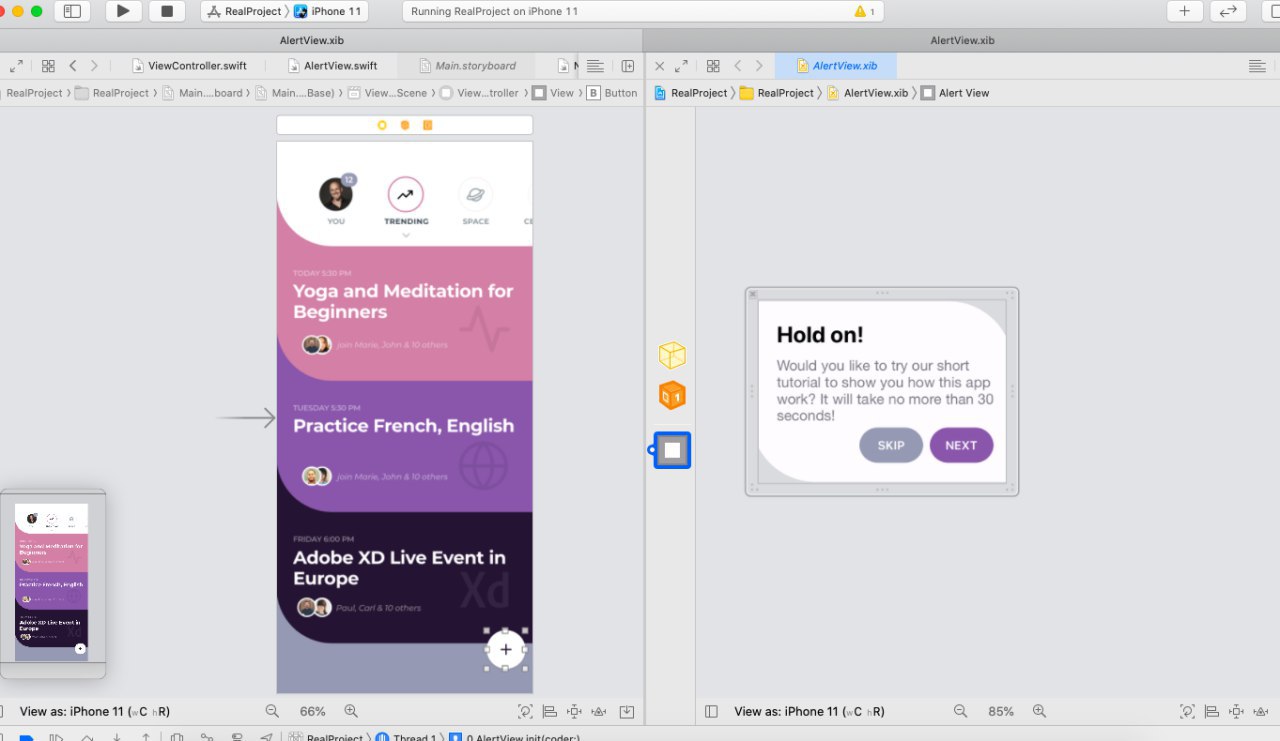Image resolution: width=1280 pixels, height=741 pixels.
Task: Open the RealProject scheme selector
Action: pyautogui.click(x=245, y=11)
